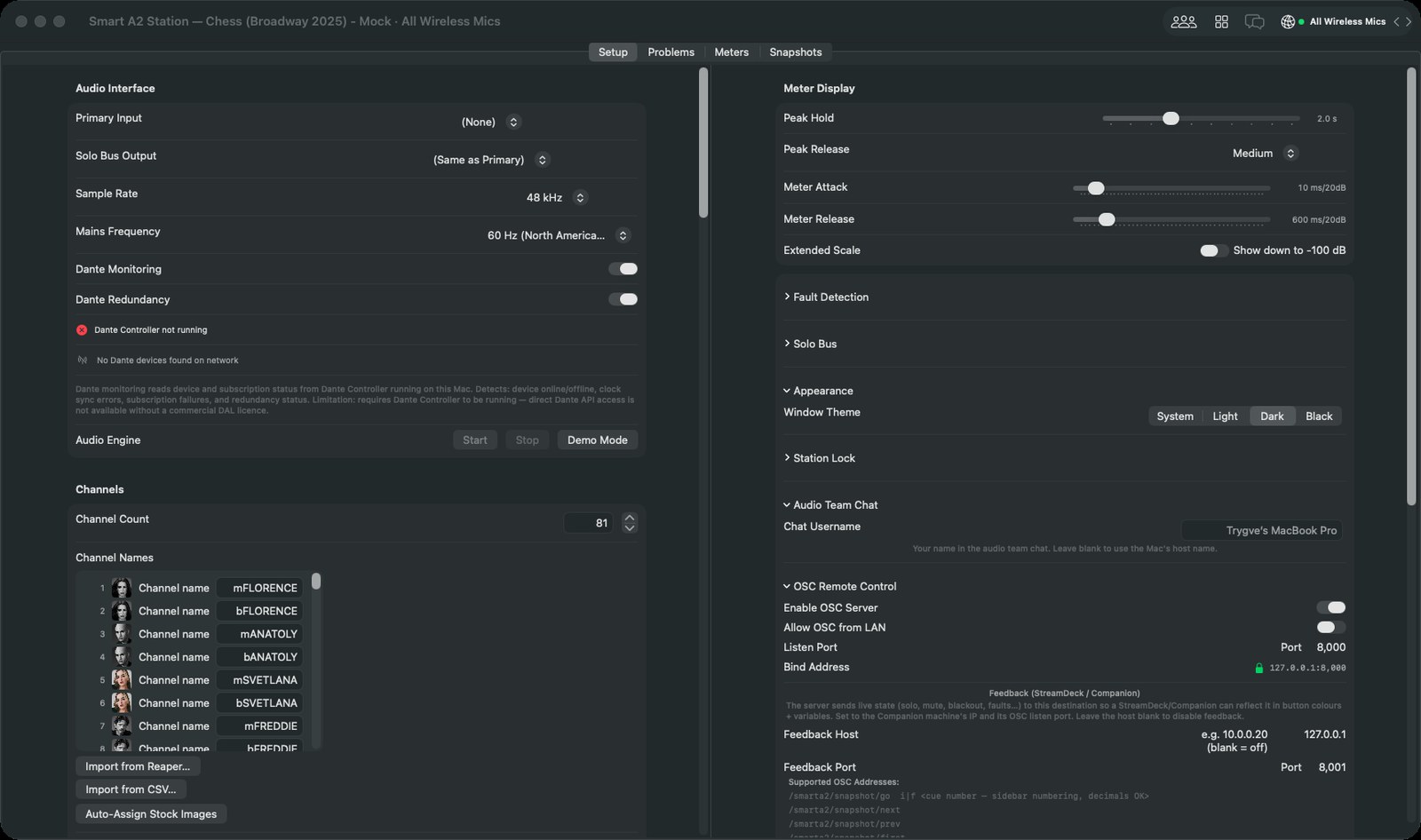Go to previous view with left chevron
Image resolution: width=1421 pixels, height=840 pixels.
[x=1396, y=21]
